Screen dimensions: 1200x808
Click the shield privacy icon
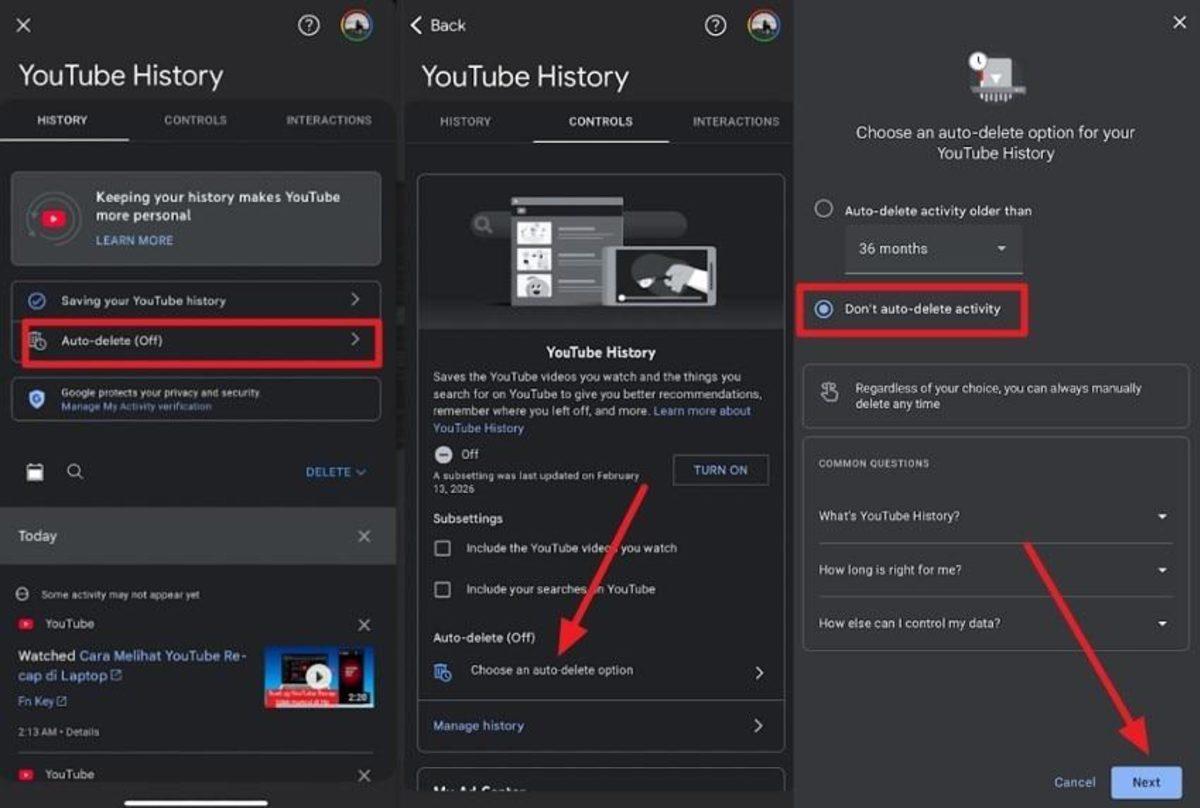(x=37, y=399)
